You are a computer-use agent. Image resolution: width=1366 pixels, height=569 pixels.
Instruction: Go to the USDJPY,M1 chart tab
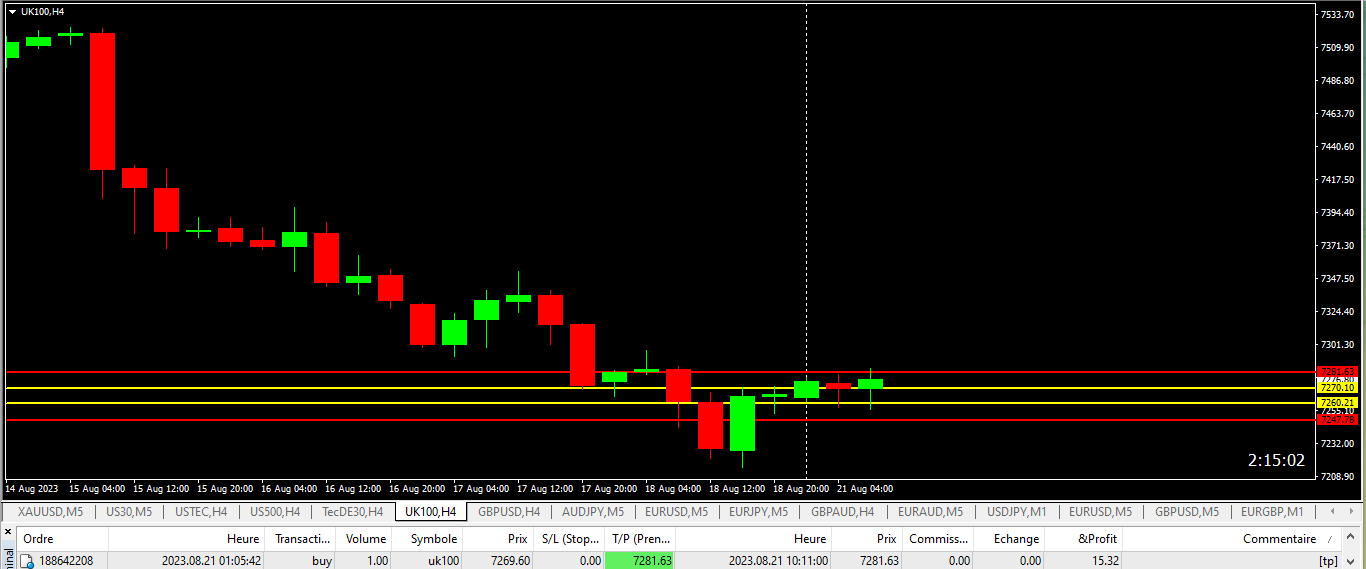1017,512
